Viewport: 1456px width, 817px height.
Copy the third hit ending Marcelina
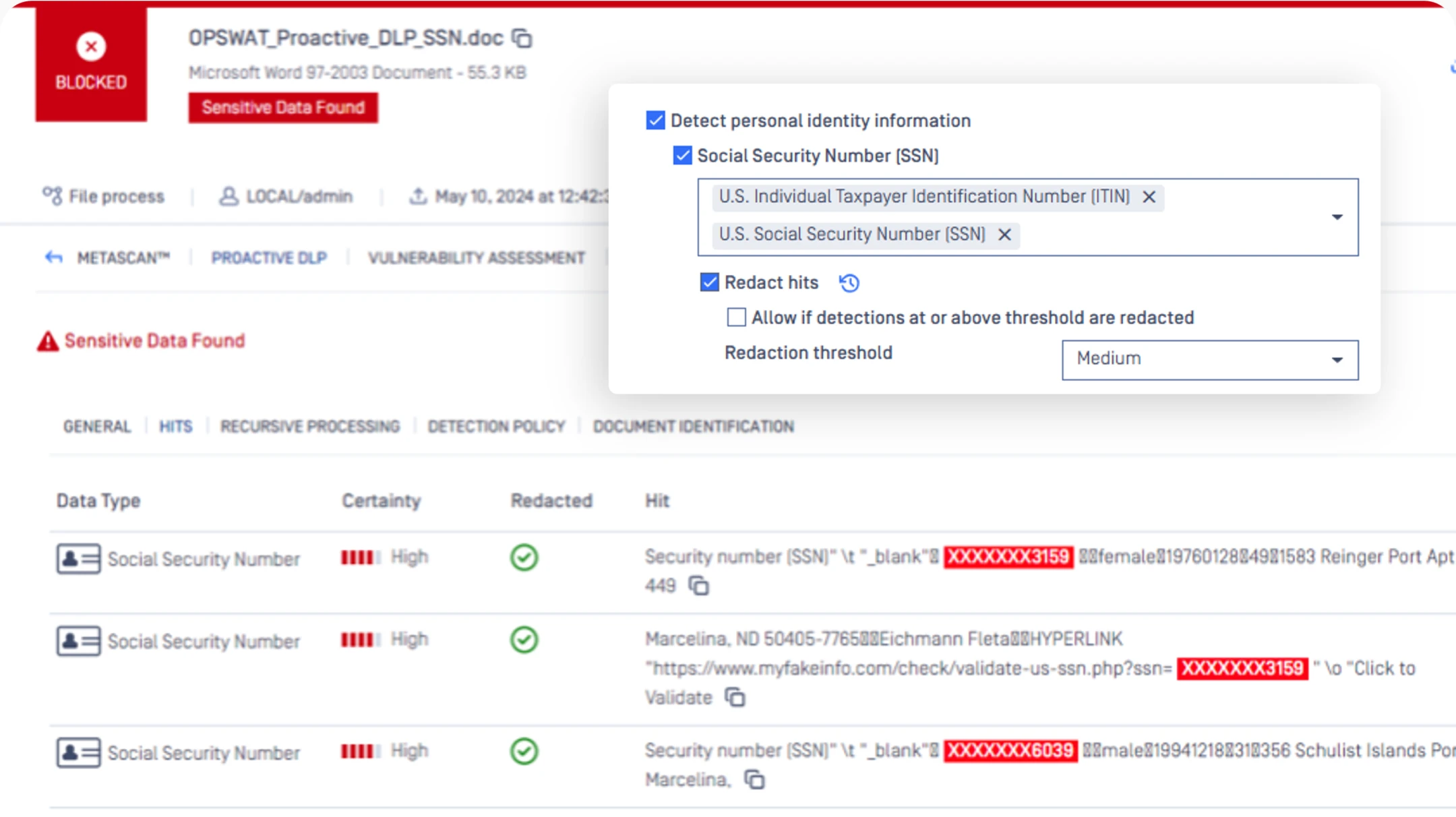[754, 780]
